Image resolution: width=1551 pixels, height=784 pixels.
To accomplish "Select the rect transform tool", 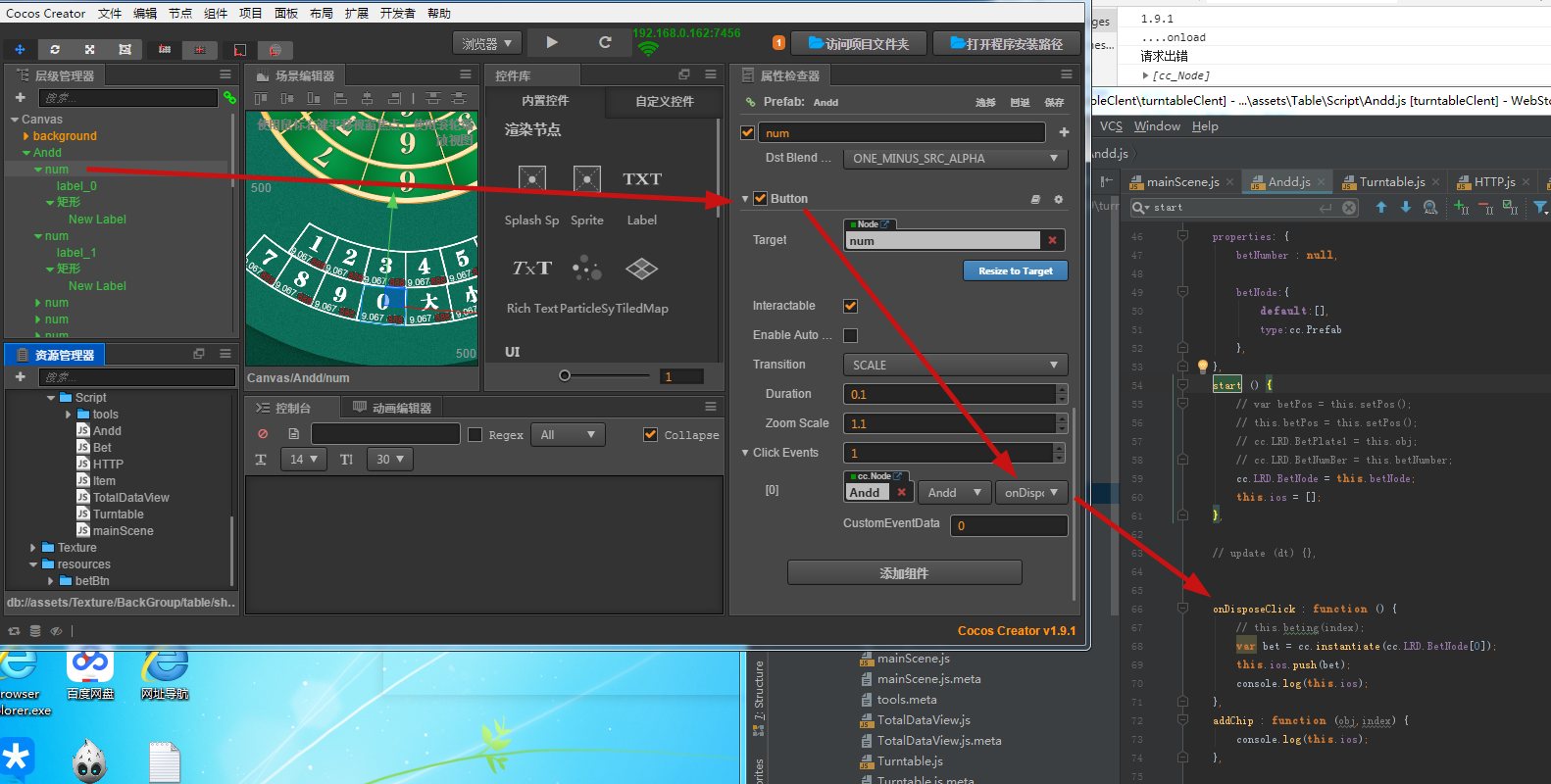I will coord(125,49).
